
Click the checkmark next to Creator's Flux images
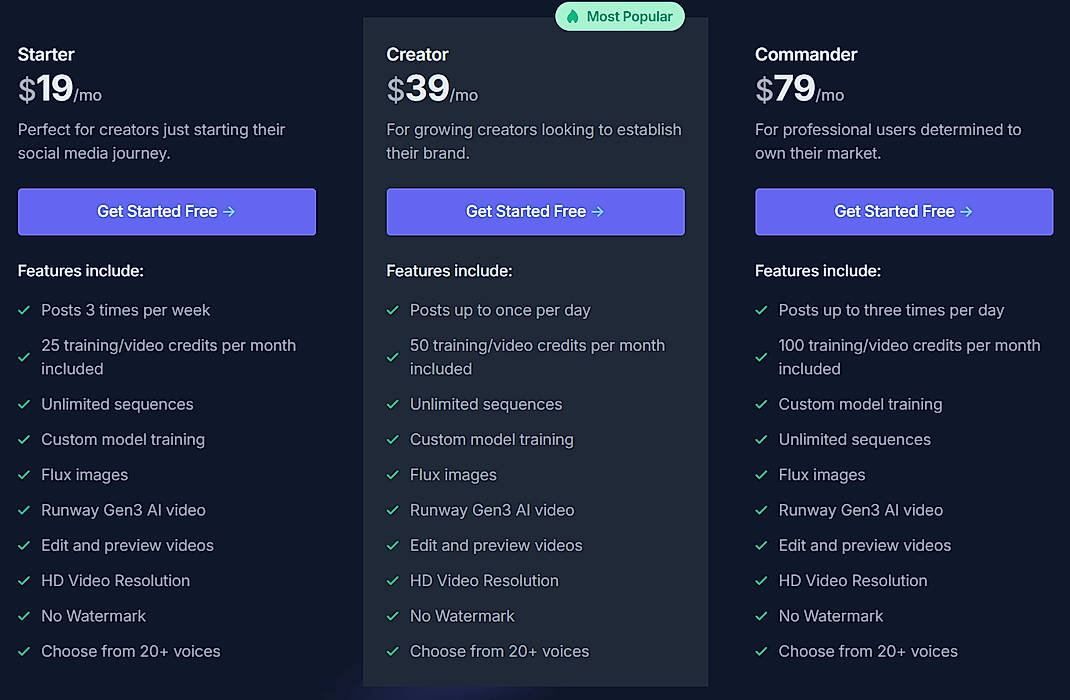click(x=393, y=475)
